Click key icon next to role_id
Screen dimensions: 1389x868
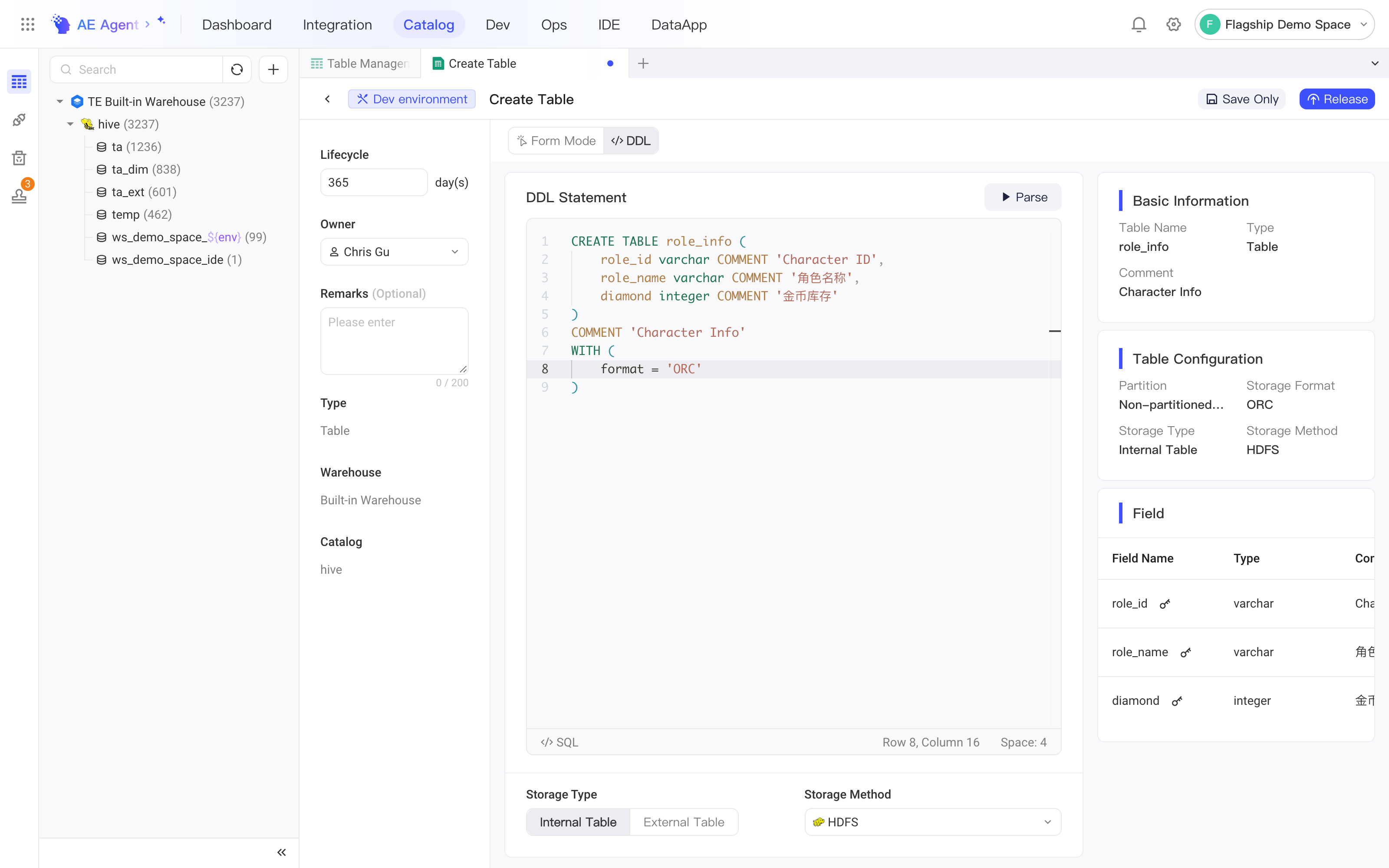click(1165, 603)
